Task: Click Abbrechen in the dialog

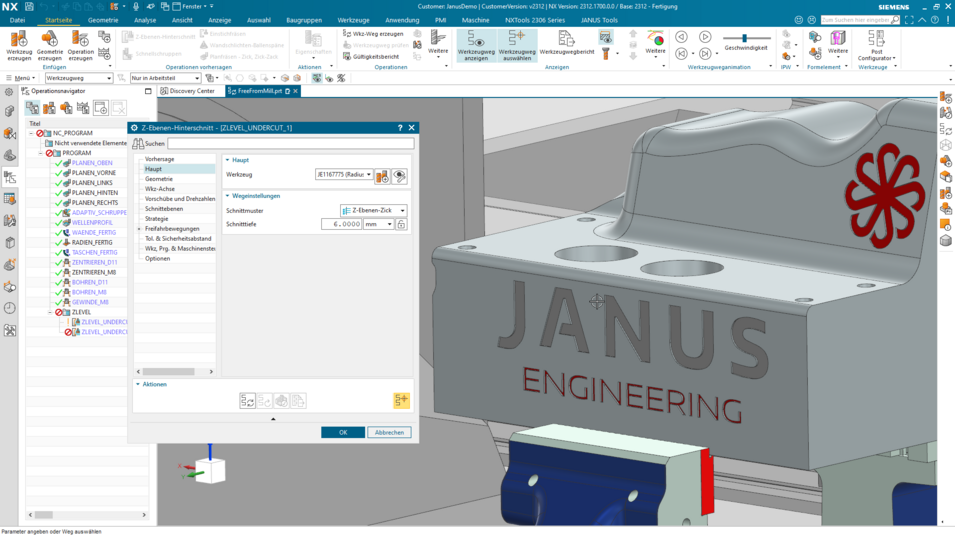Action: [x=389, y=432]
